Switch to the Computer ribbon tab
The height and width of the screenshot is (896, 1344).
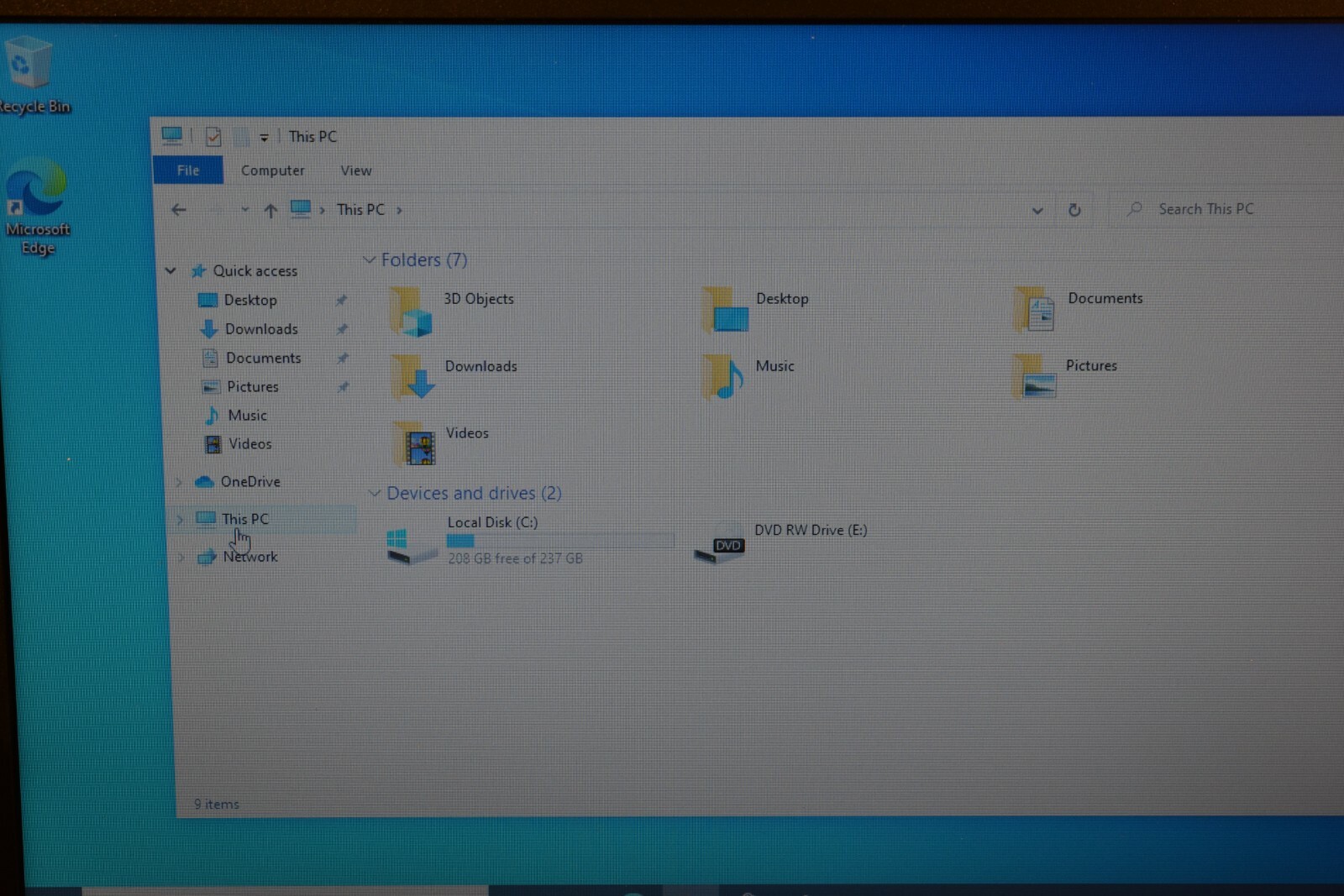tap(273, 170)
